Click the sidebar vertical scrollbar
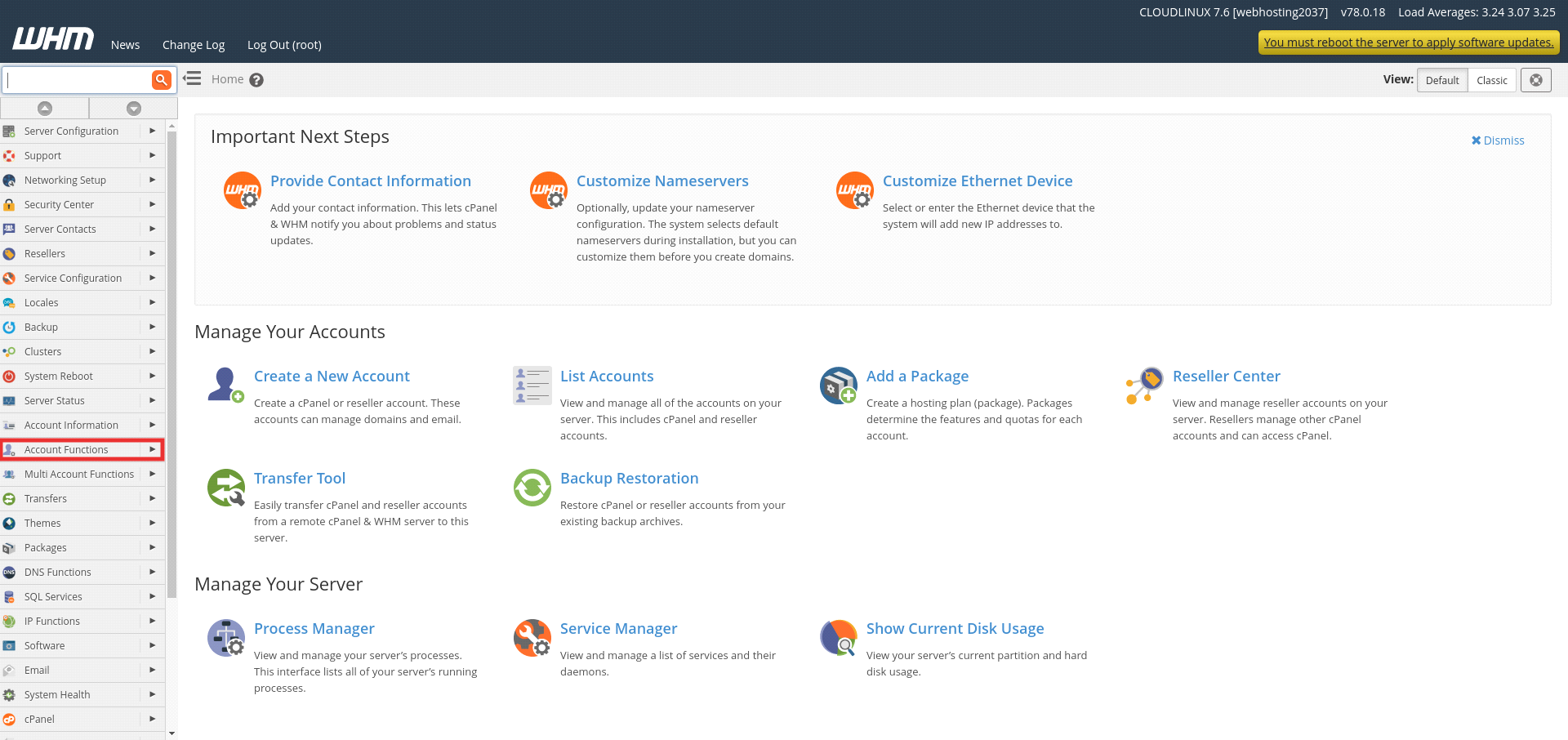Screen dimensions: 1568x740 pos(171,363)
